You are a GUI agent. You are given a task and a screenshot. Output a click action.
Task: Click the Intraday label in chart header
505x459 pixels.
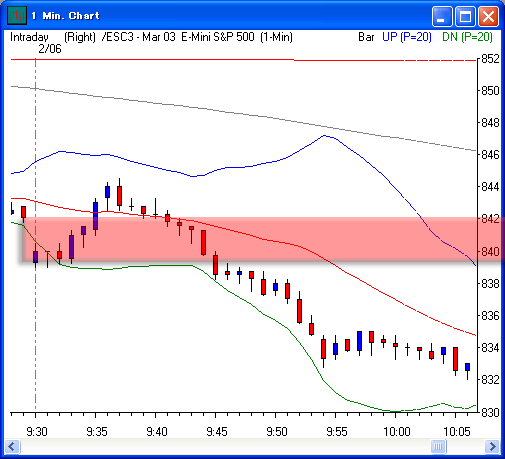pos(29,37)
